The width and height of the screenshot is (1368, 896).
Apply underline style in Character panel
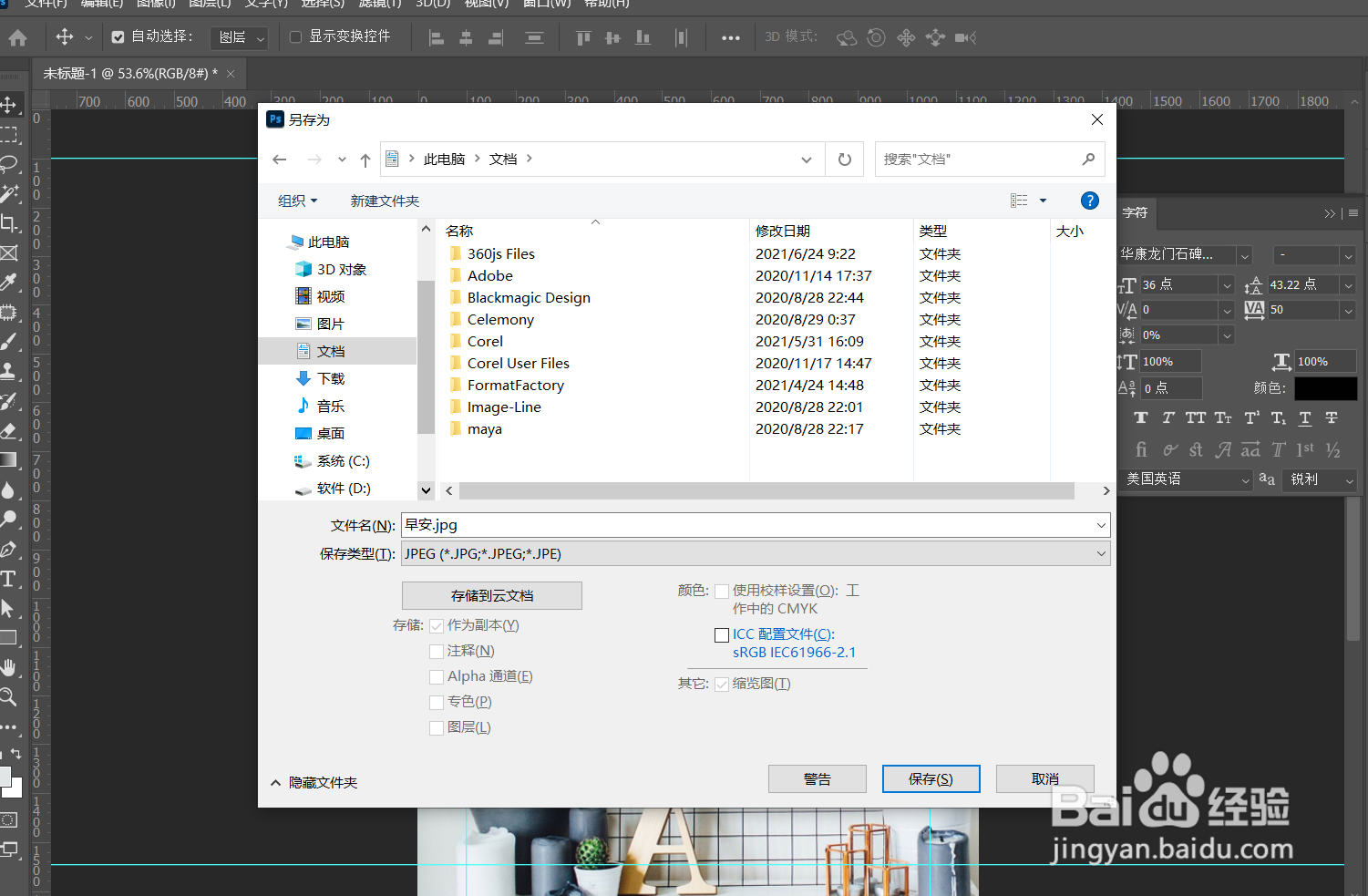click(1305, 417)
